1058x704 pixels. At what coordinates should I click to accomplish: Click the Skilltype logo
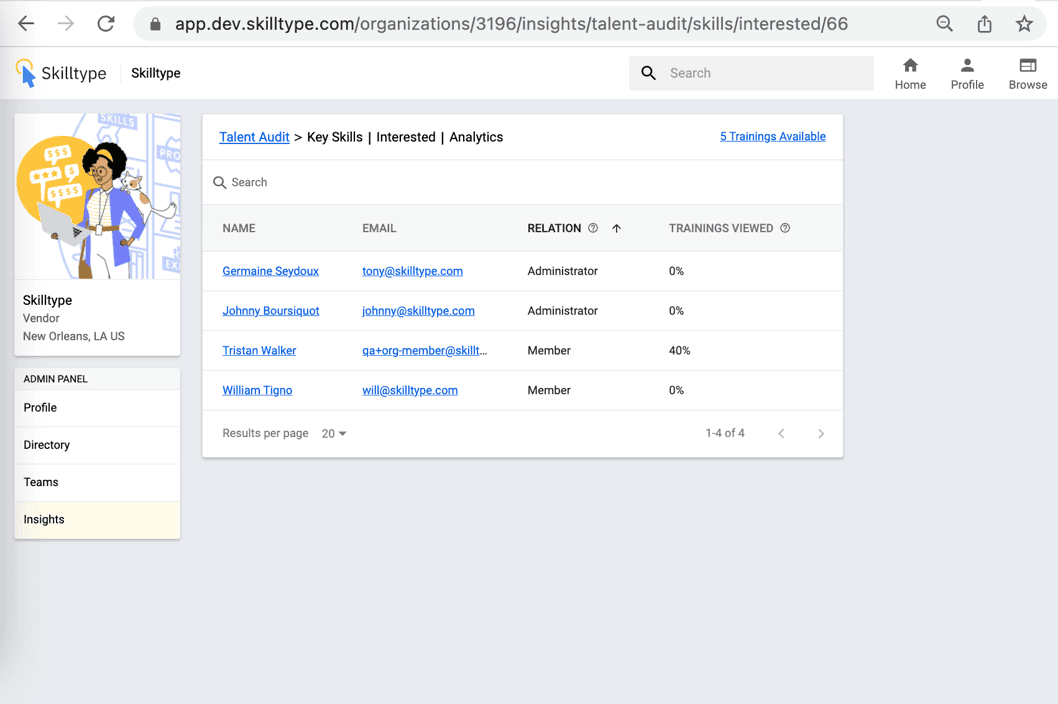click(x=61, y=73)
